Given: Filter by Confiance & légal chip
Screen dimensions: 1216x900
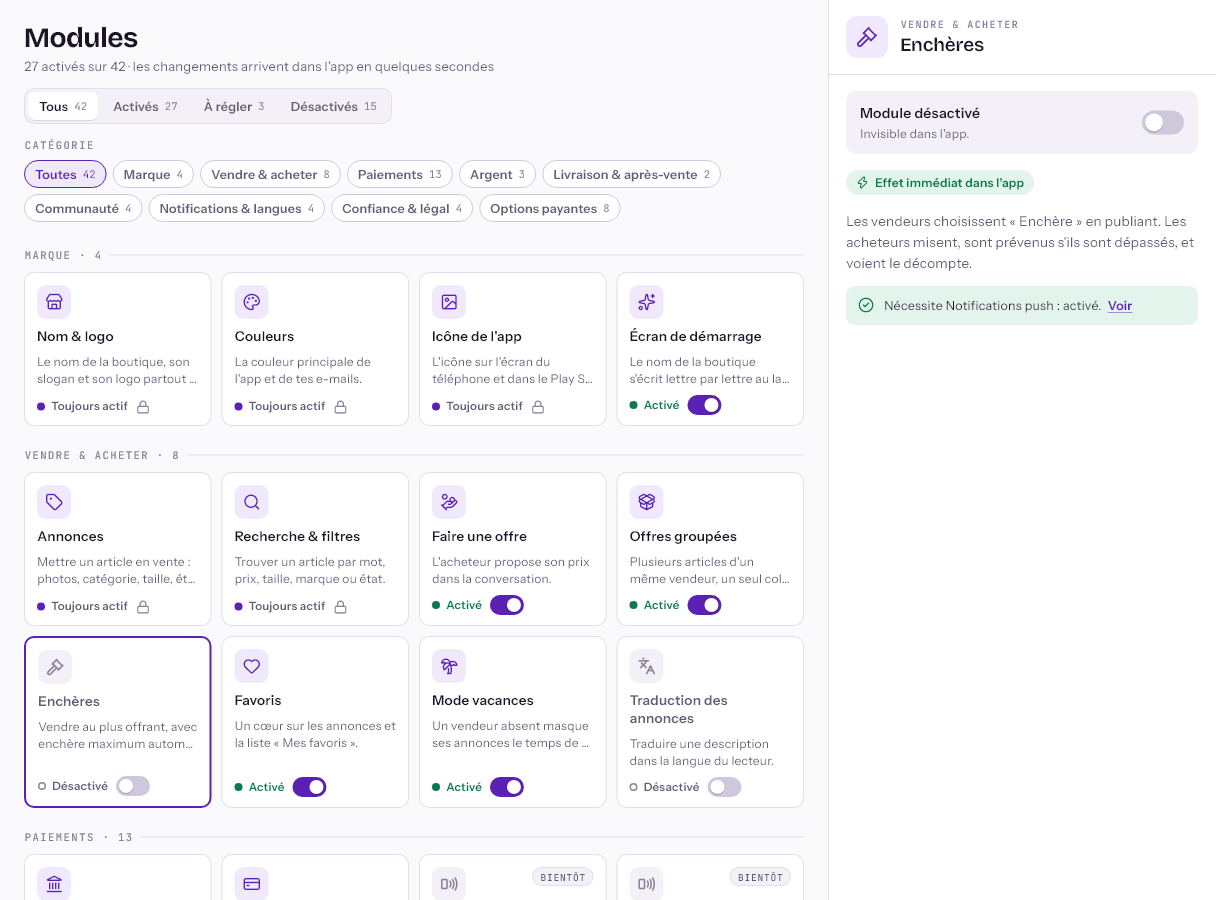Looking at the screenshot, I should click(x=402, y=208).
